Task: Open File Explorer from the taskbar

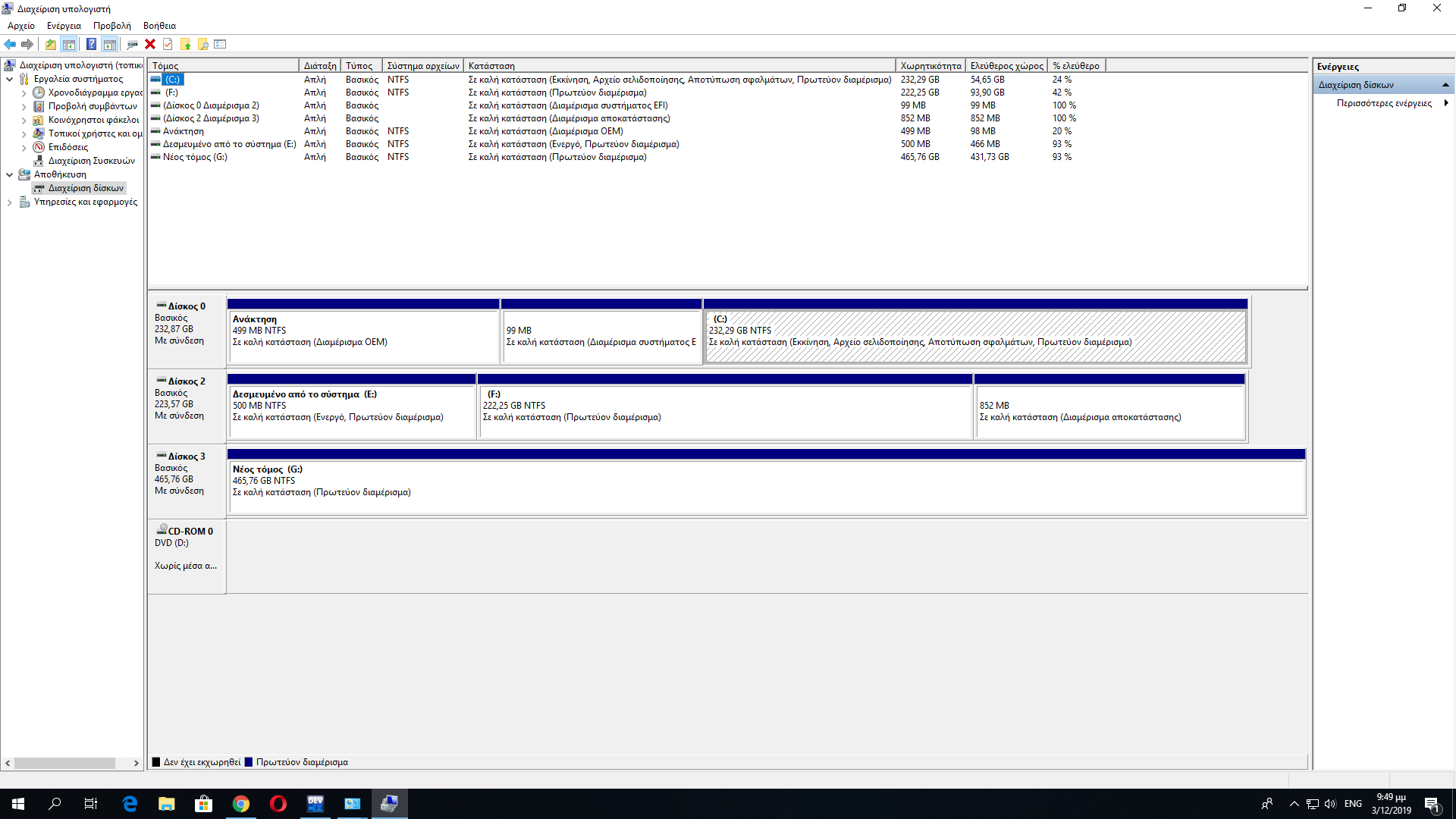Action: [167, 804]
